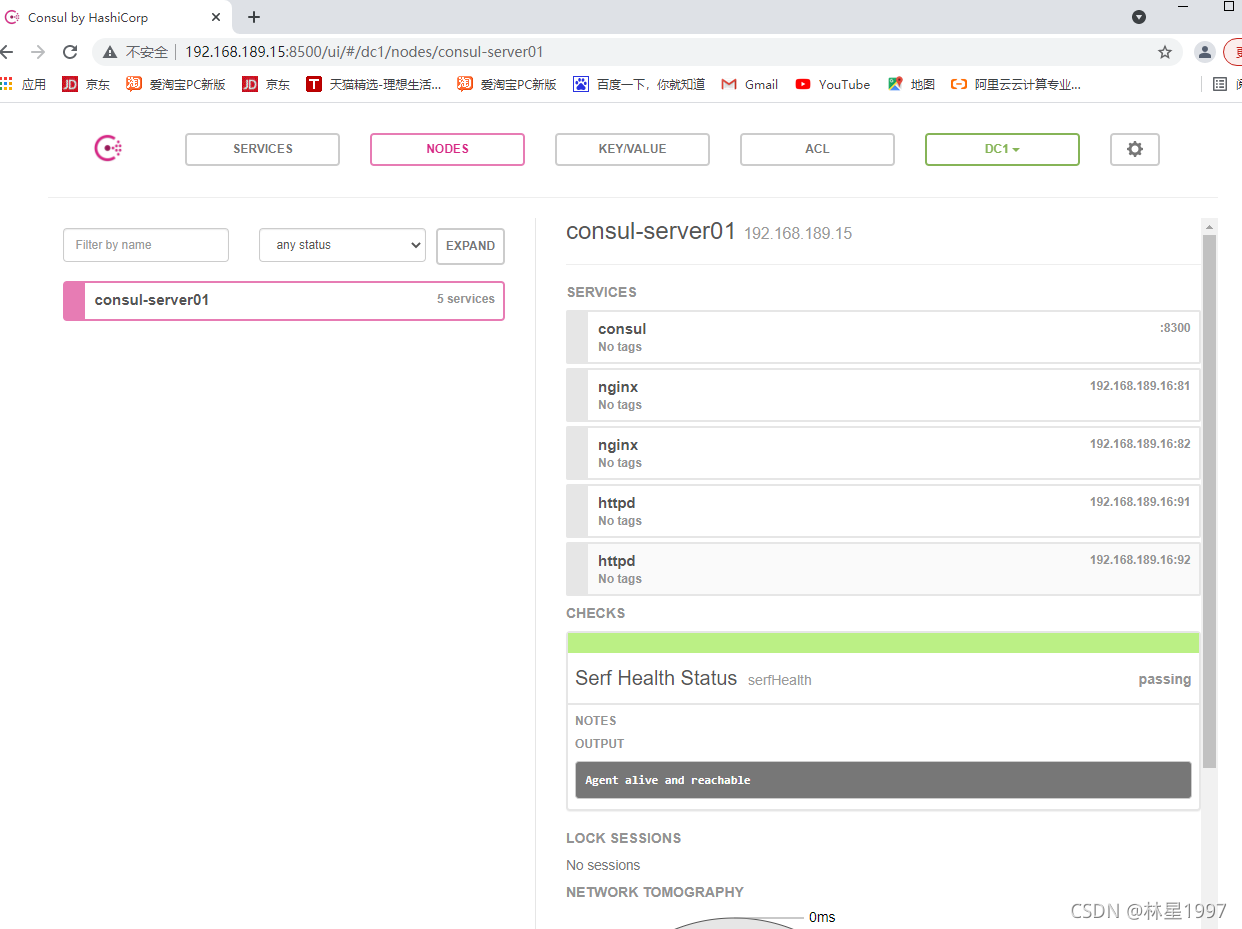Open the 阿里云云计算 bookmark
The width and height of the screenshot is (1242, 929).
click(1016, 85)
